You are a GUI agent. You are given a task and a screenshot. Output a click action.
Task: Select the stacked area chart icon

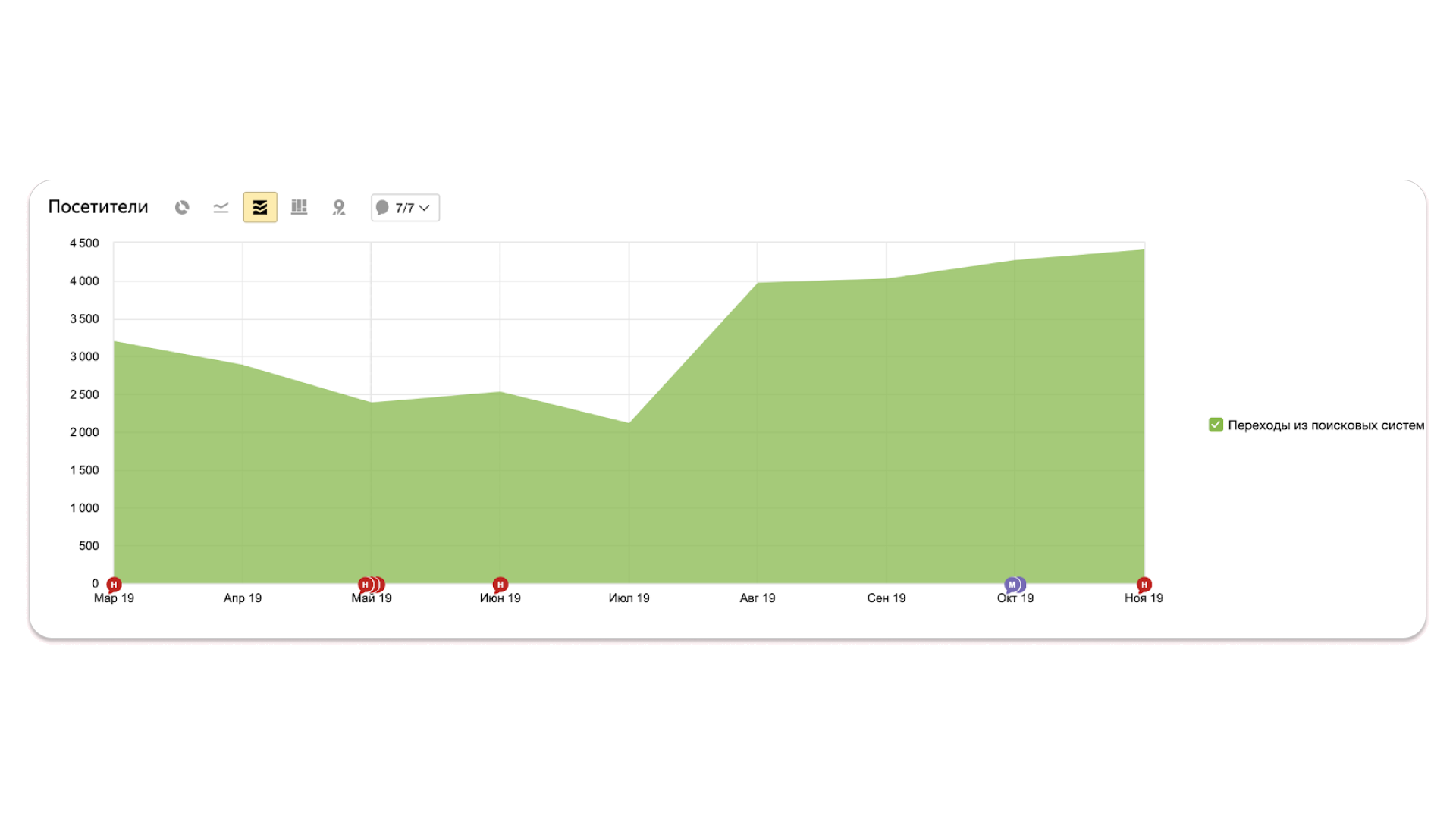[x=260, y=207]
